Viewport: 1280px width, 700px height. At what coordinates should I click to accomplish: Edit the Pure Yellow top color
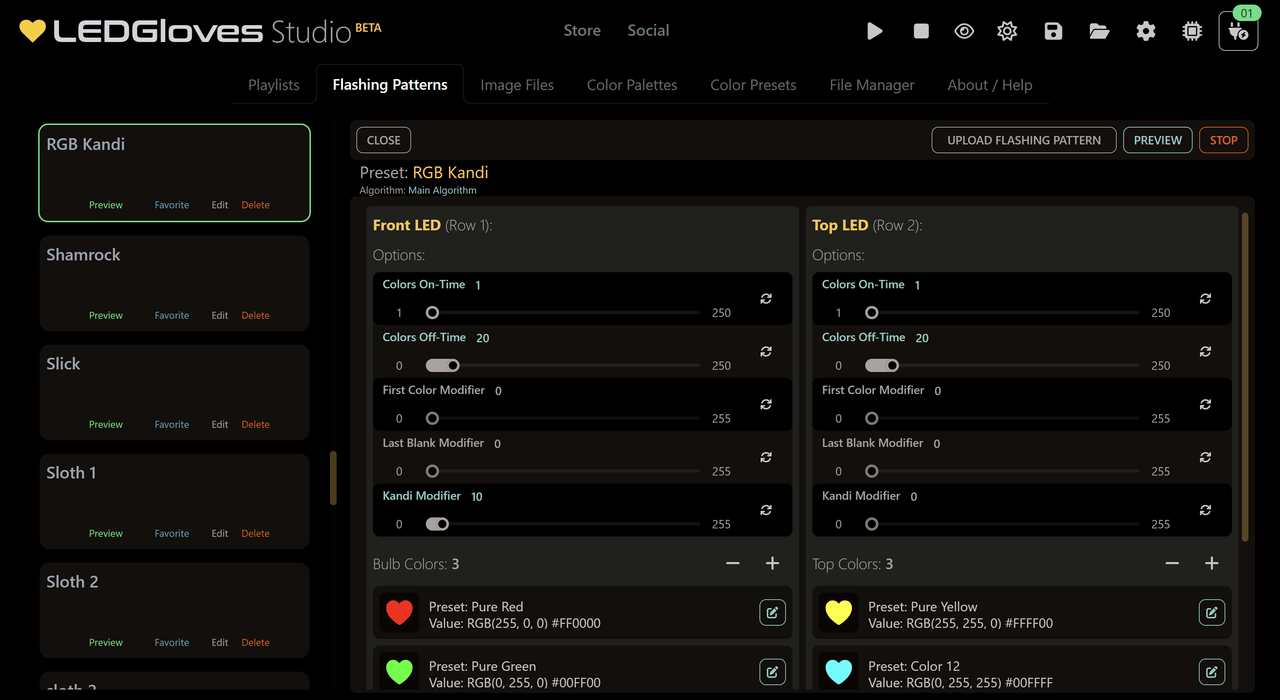click(x=1211, y=612)
